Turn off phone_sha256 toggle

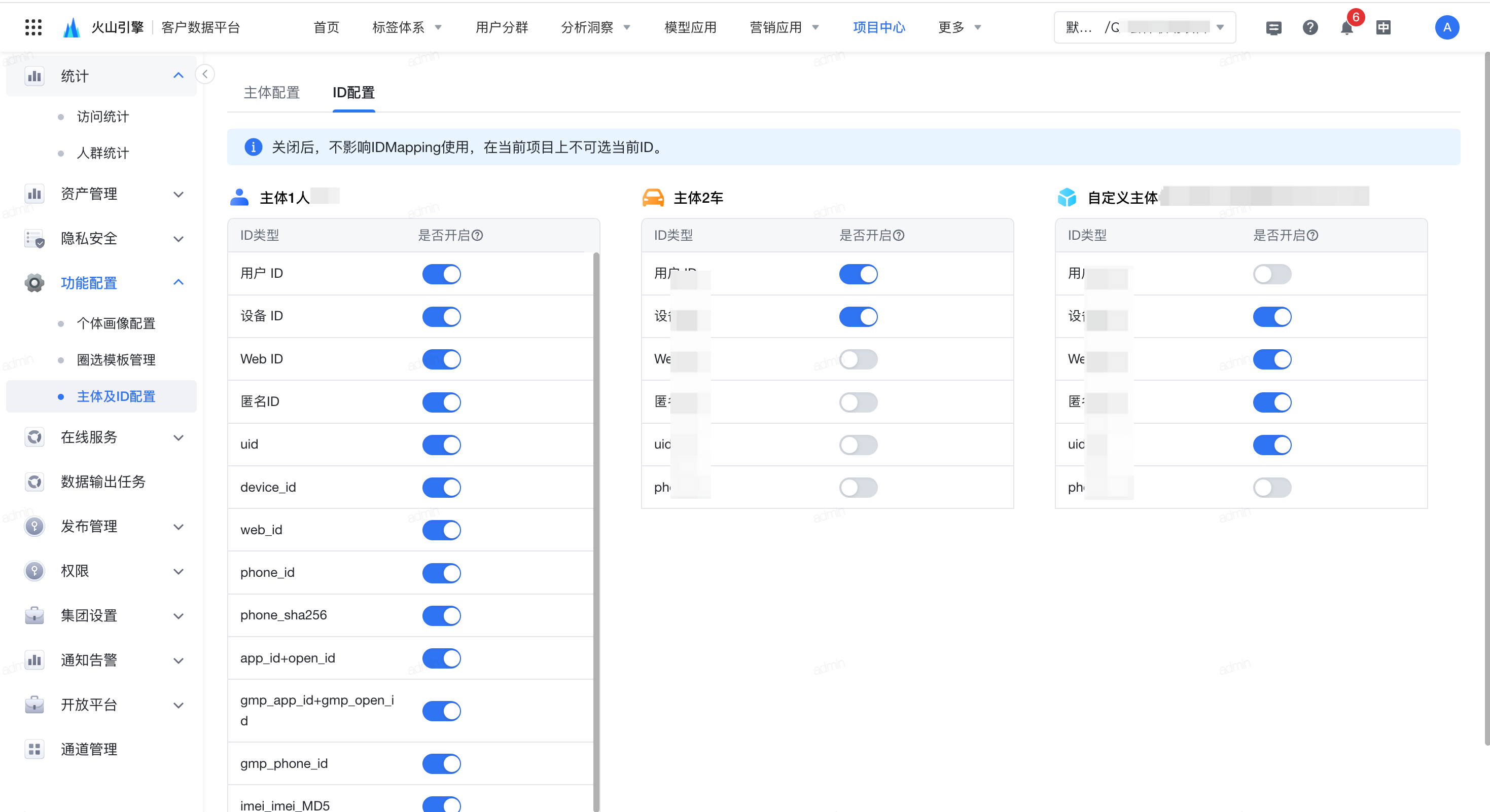pos(441,615)
